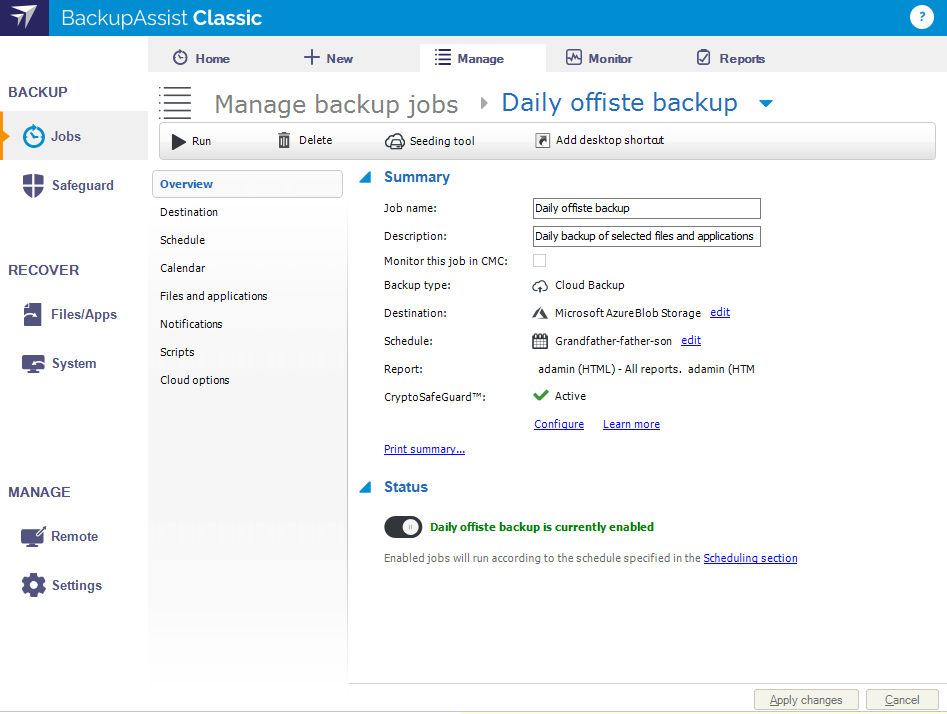Click the Configure link

tap(559, 424)
